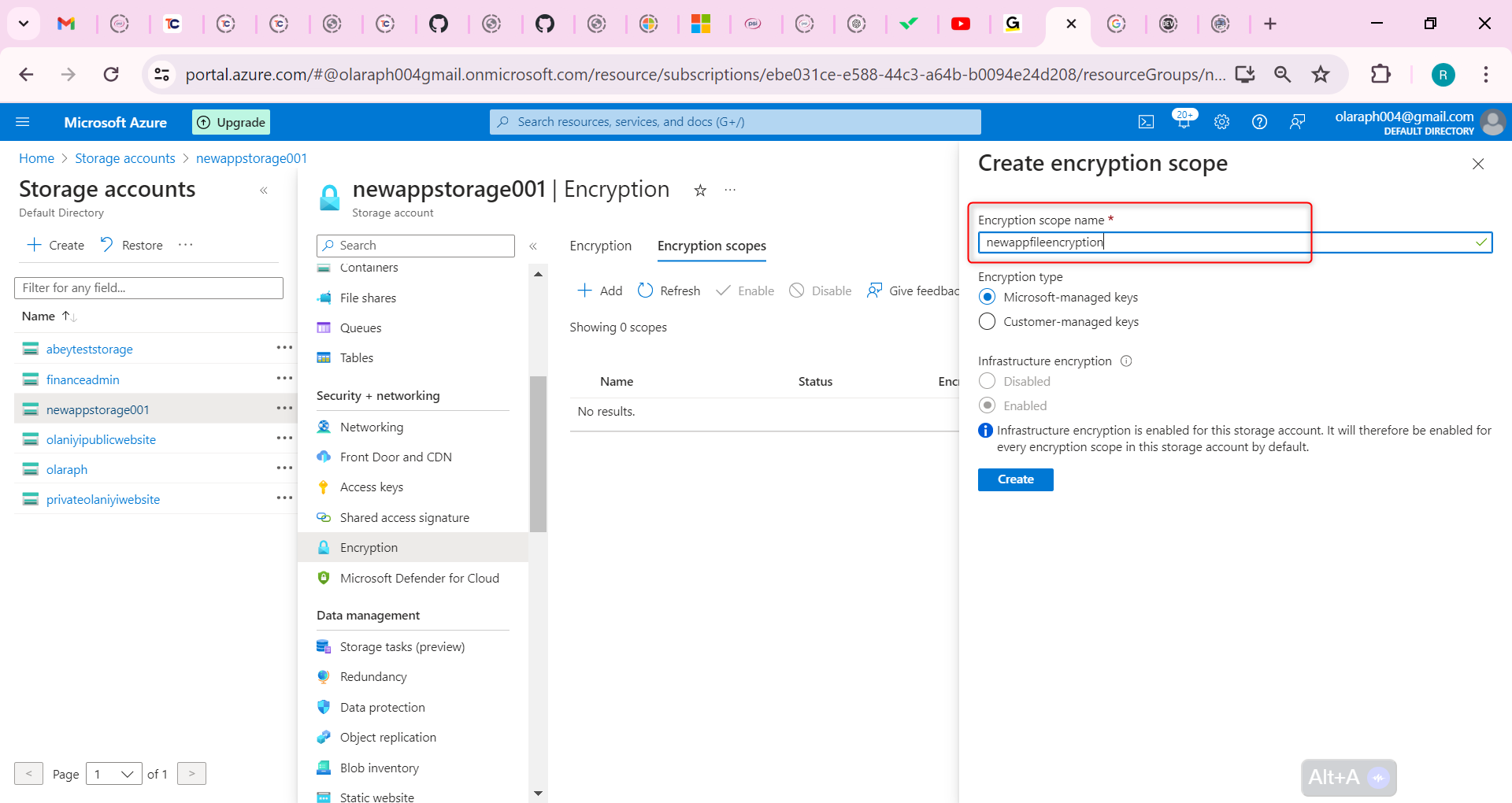The width and height of the screenshot is (1512, 803).
Task: Click the Upgrade button in Azure header
Action: (232, 122)
